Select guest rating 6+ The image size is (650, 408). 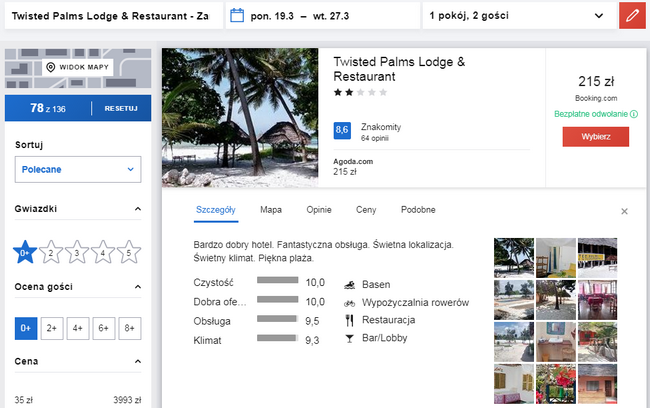(x=104, y=328)
